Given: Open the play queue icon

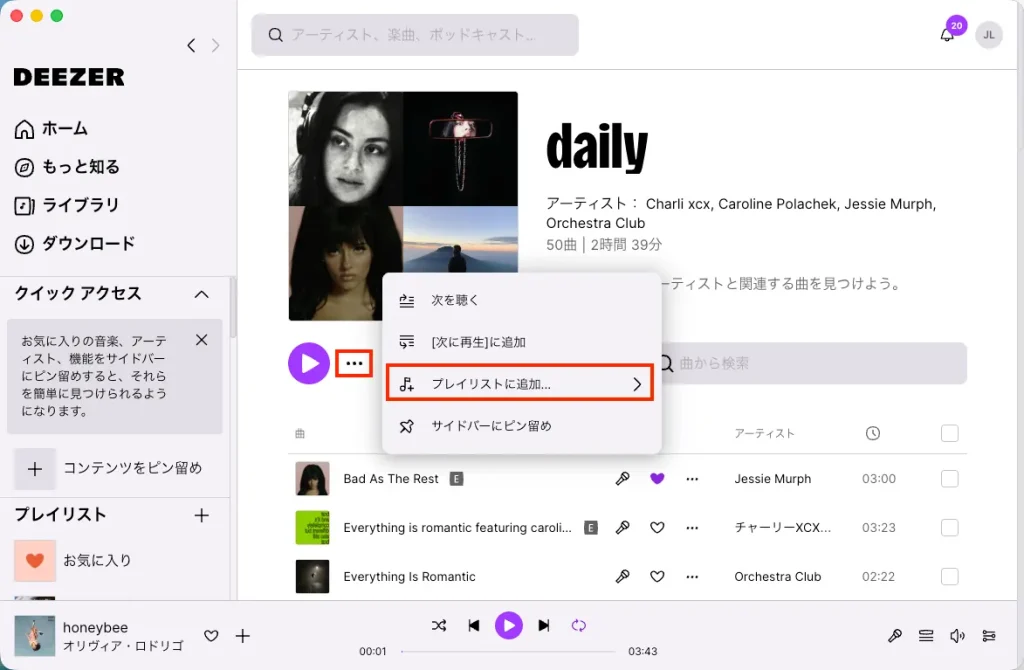Looking at the screenshot, I should click(x=926, y=635).
